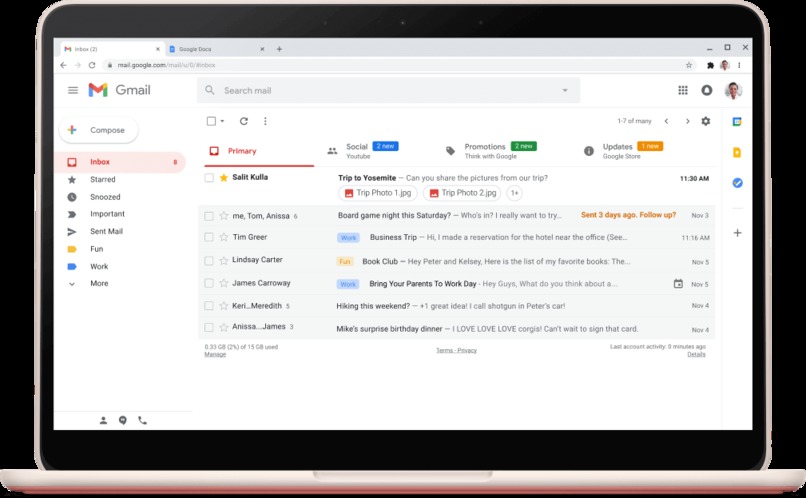Select the Lindsay Carter email checkbox
Viewport: 806px width, 498px height.
coord(209,261)
